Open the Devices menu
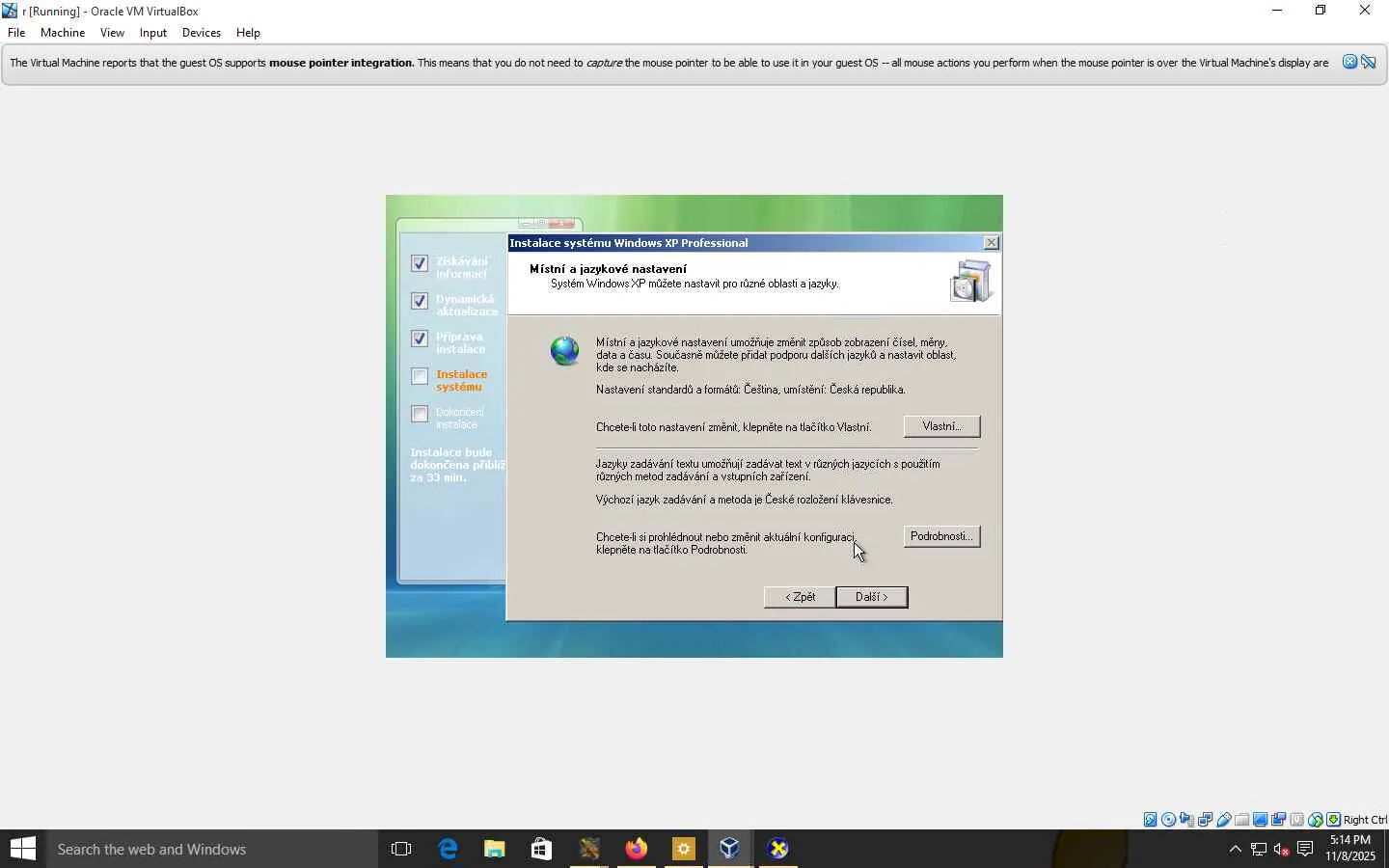The width and height of the screenshot is (1389, 868). [202, 33]
